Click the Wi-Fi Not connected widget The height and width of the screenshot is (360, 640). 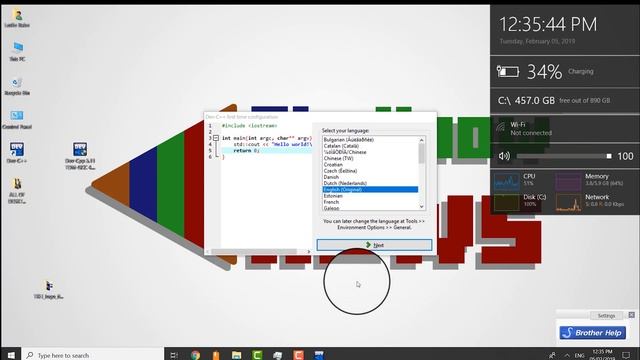[x=565, y=129]
